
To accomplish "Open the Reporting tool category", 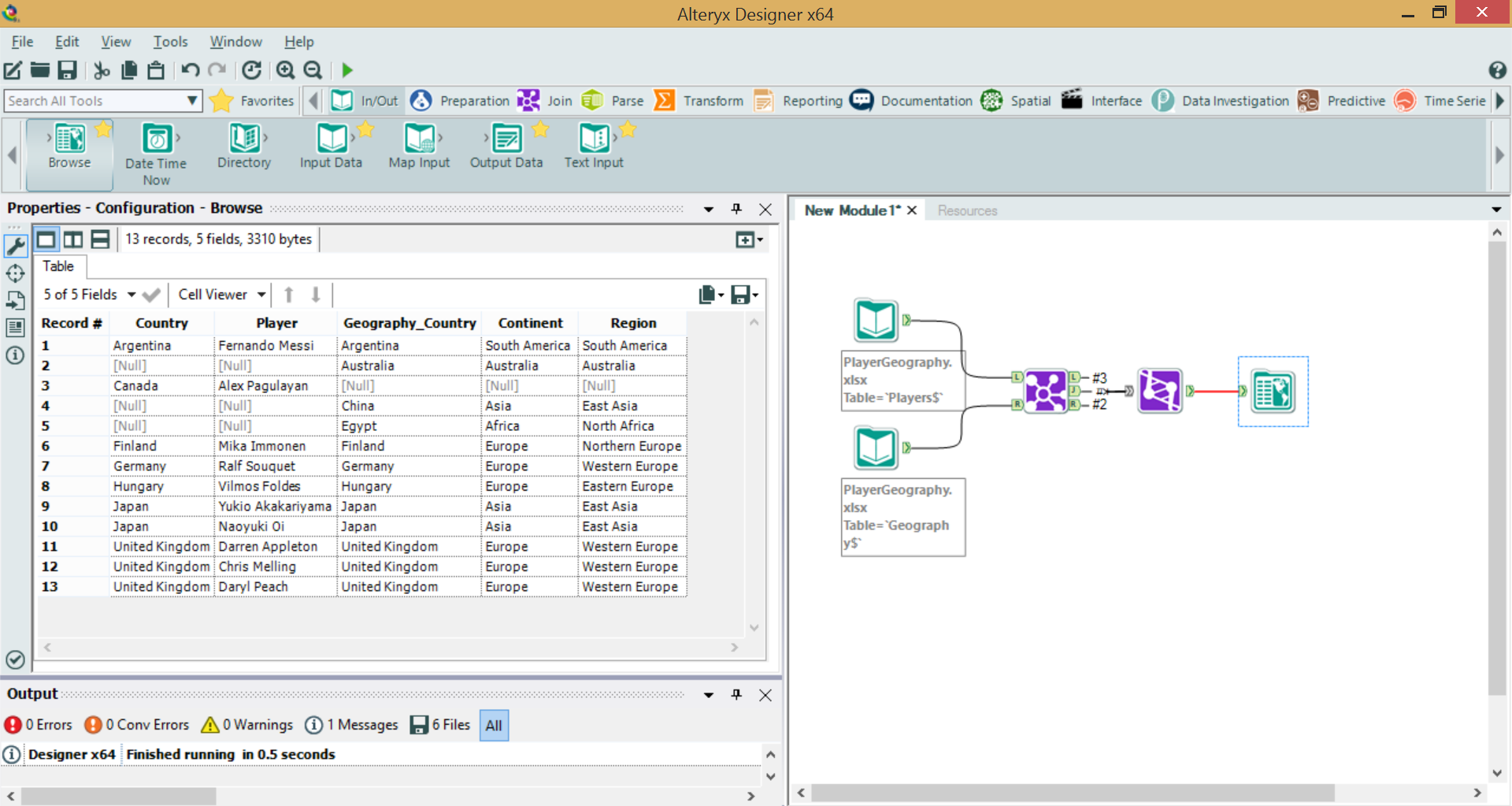I will click(799, 101).
